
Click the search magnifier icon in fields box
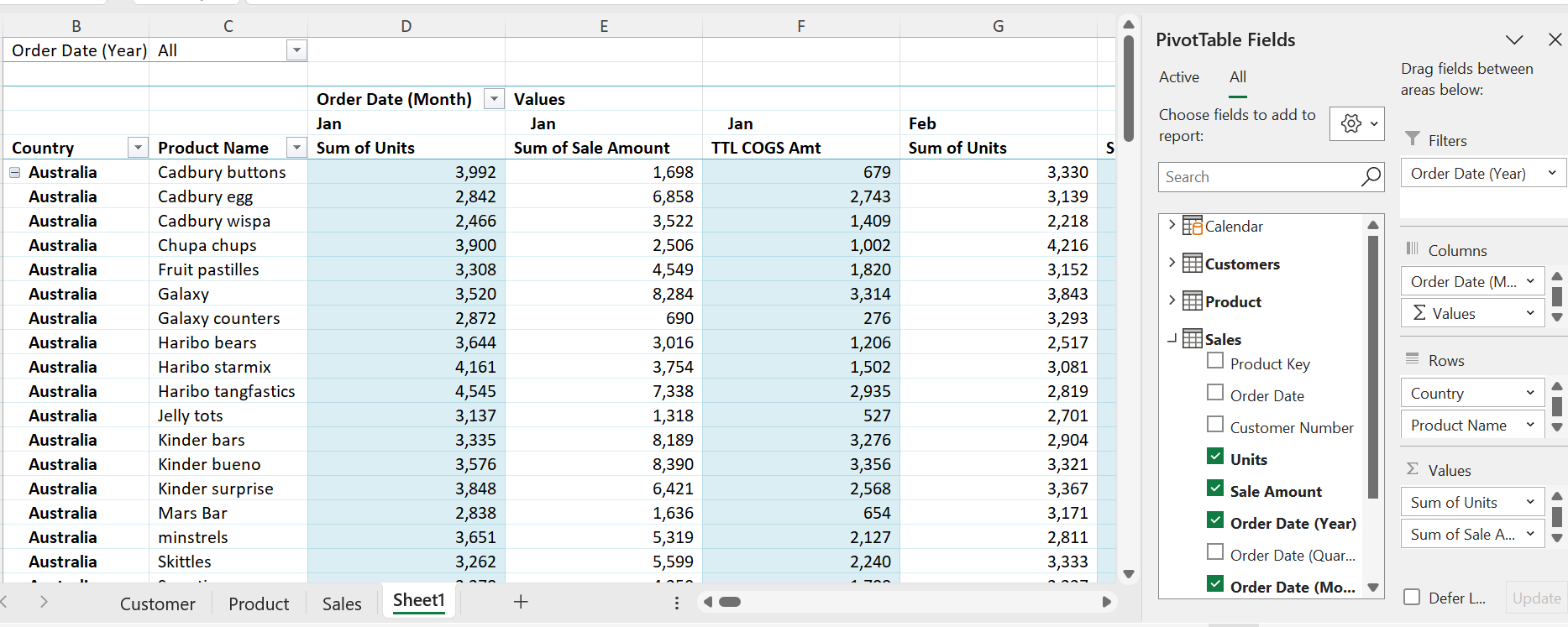(x=1370, y=177)
